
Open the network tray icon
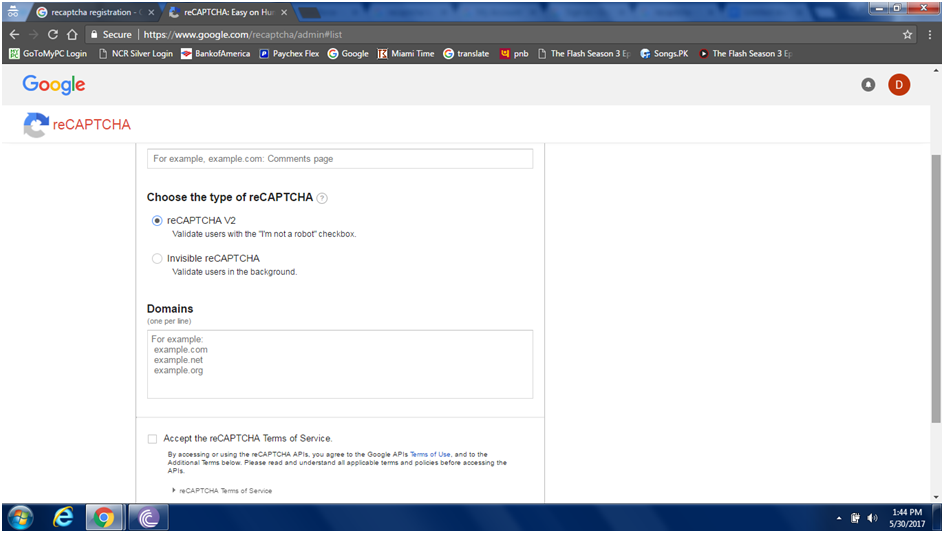point(855,518)
